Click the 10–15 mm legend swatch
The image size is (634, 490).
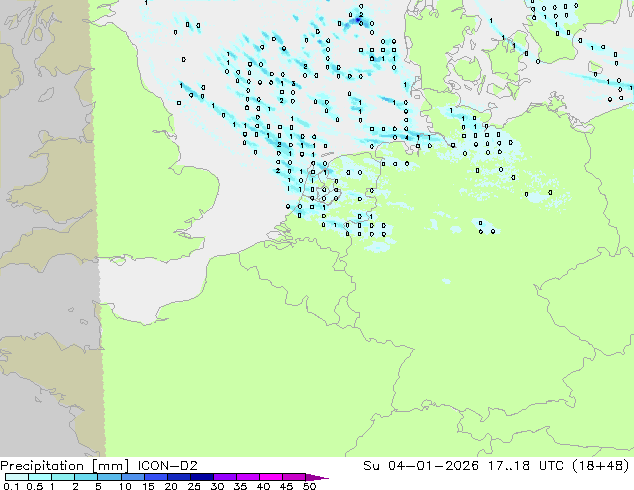pos(132,477)
